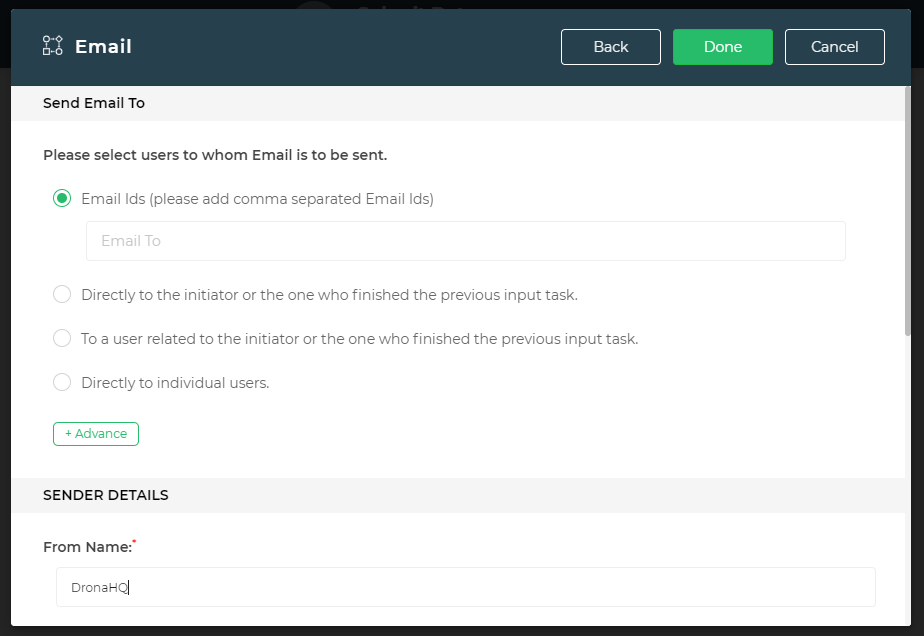Grab the dialog's vertical scrollbar thumb

[908, 210]
